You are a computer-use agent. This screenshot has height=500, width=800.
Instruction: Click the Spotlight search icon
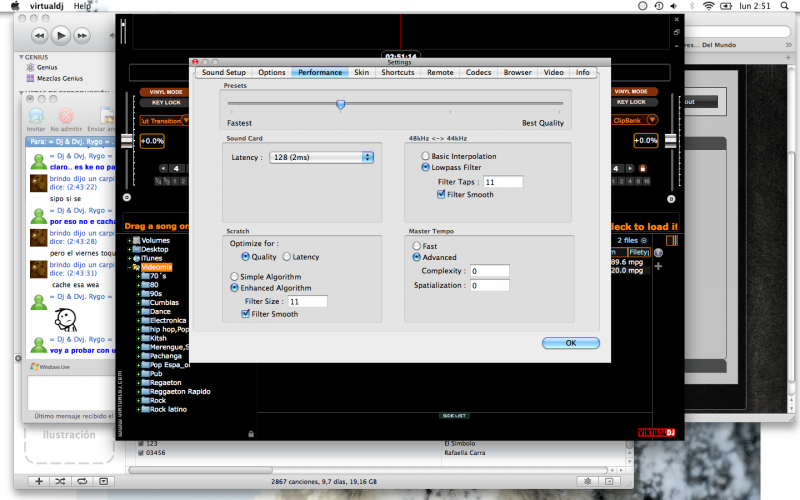coord(784,6)
